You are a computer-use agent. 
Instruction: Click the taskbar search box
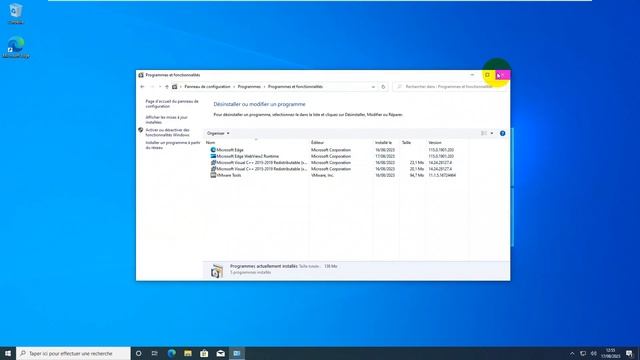73,353
